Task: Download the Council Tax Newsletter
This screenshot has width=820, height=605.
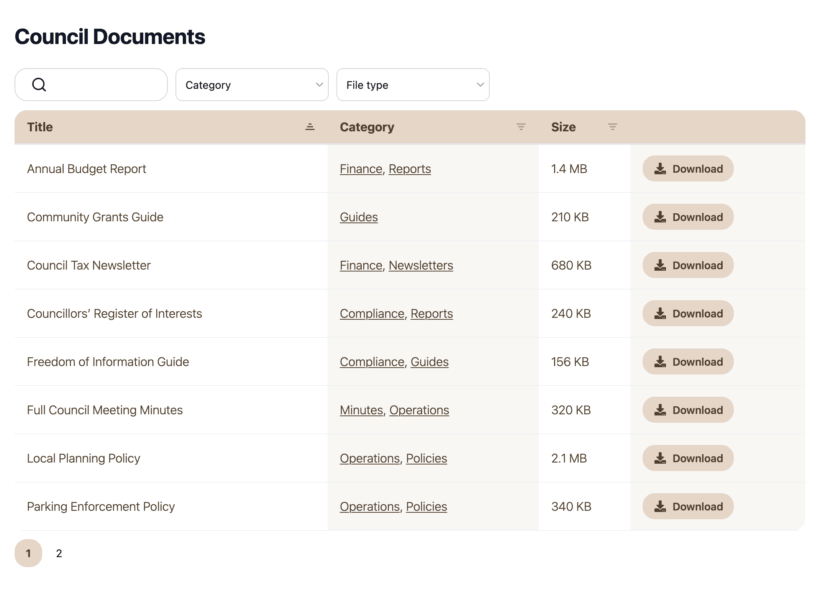Action: point(688,265)
